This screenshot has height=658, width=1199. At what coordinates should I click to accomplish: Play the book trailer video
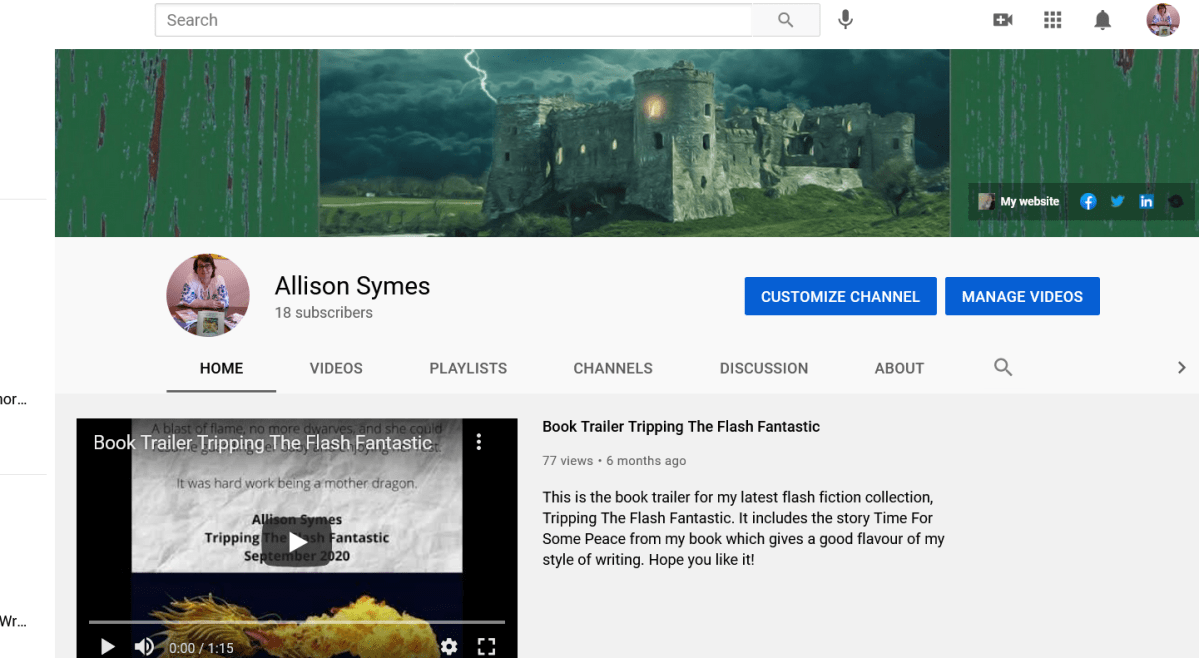click(x=297, y=542)
